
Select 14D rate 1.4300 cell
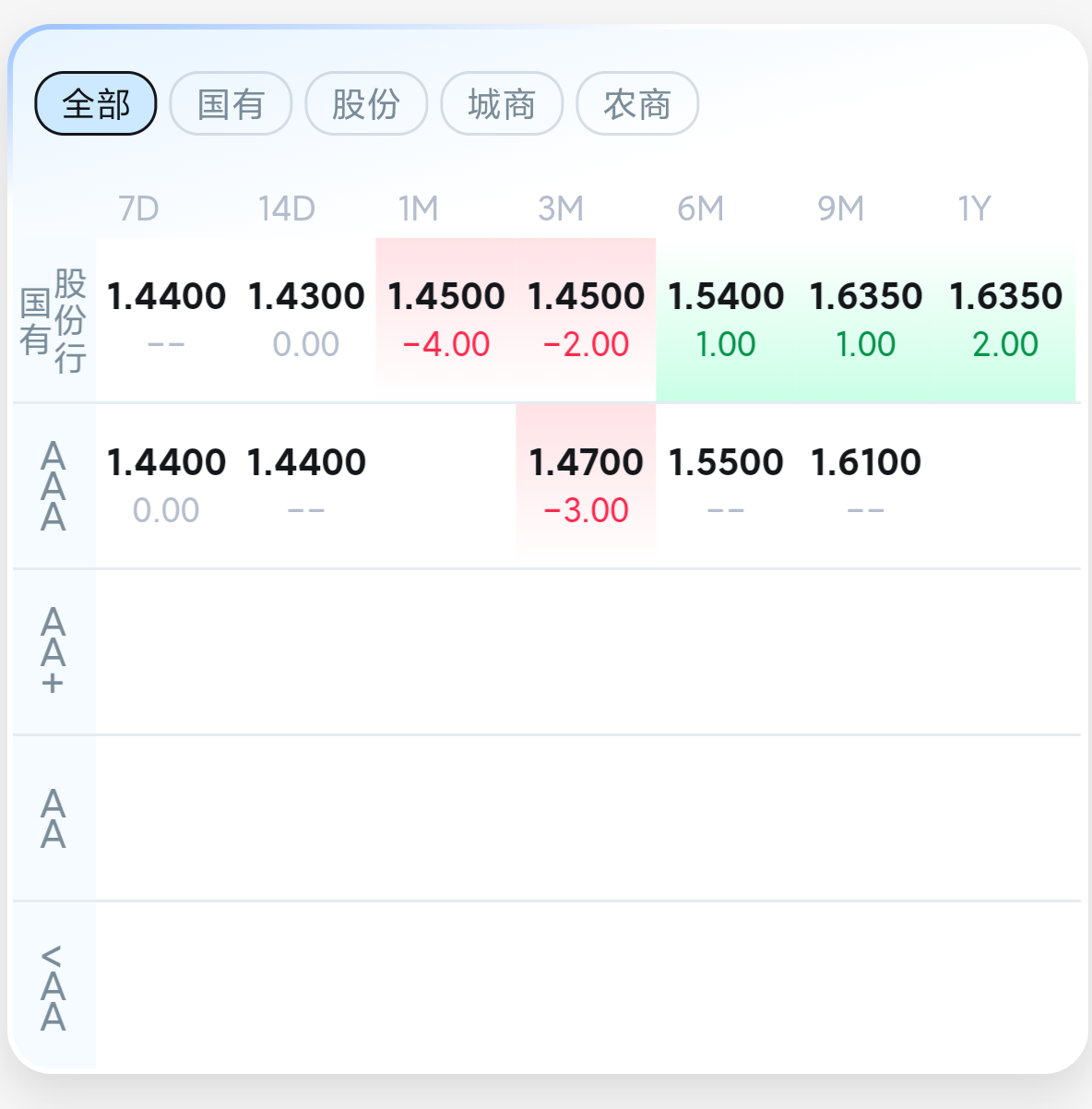306,319
